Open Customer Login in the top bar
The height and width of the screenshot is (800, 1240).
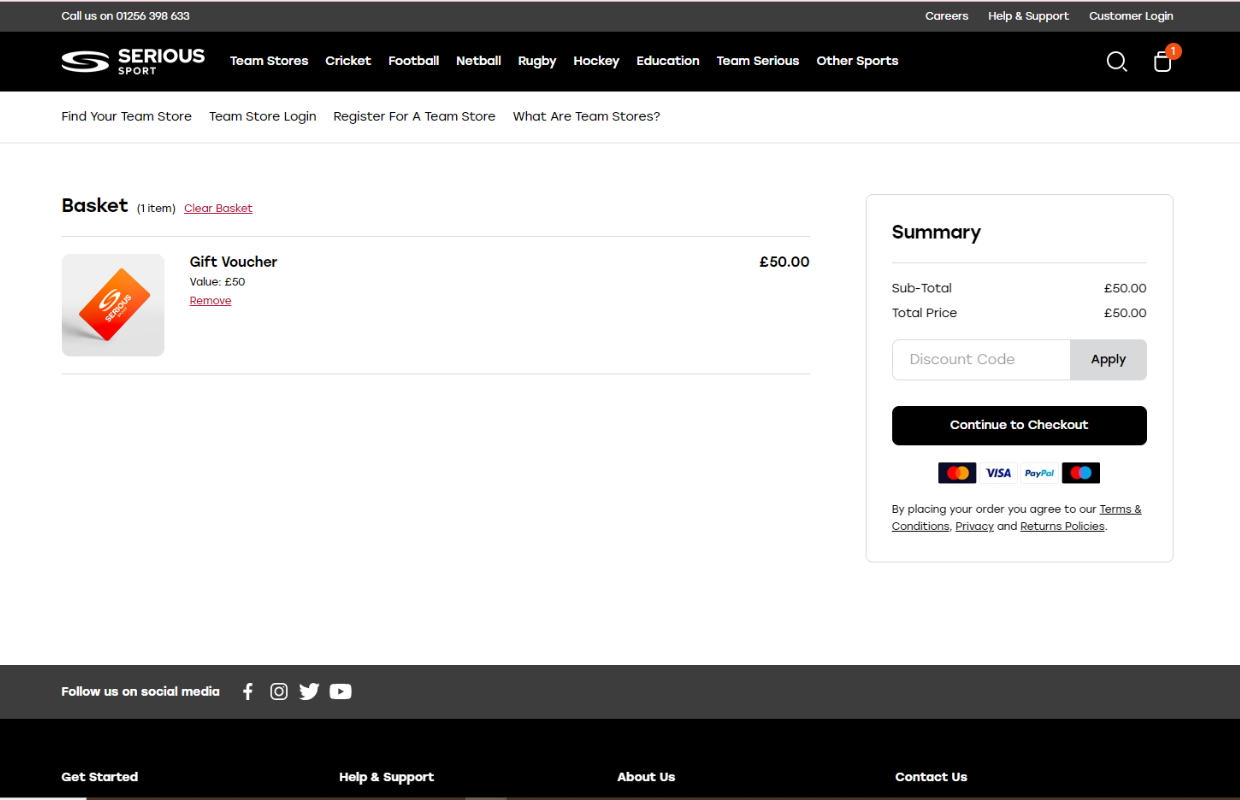[x=1130, y=16]
